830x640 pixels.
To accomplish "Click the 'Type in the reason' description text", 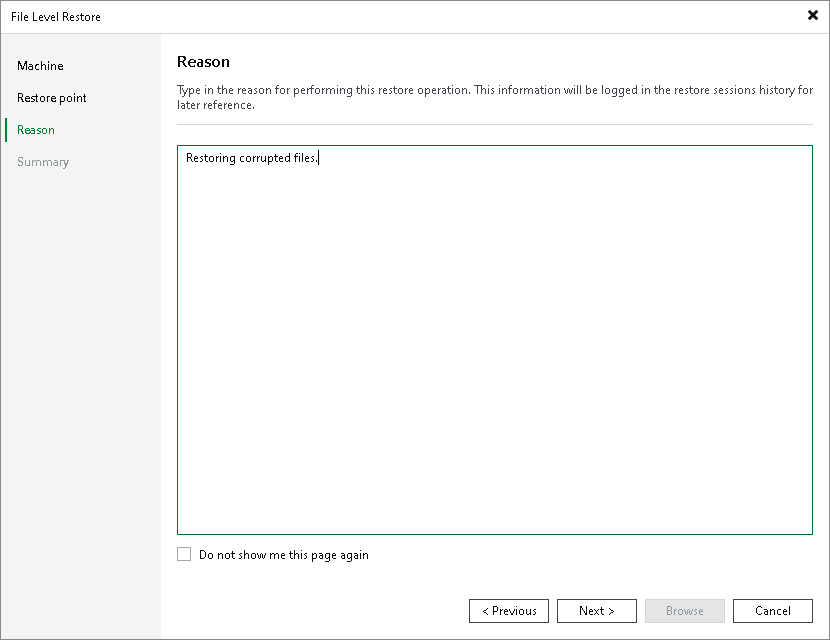I will click(494, 97).
